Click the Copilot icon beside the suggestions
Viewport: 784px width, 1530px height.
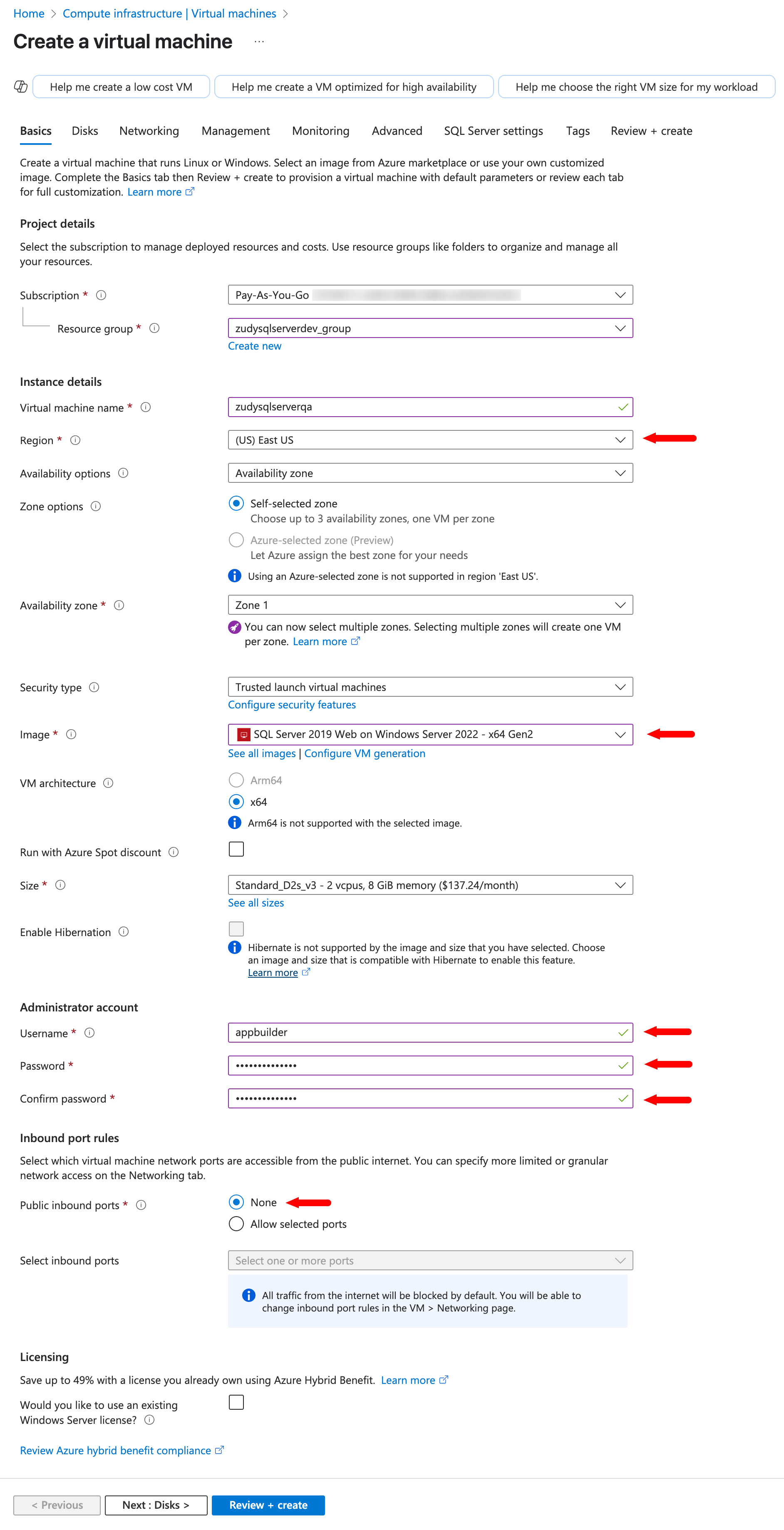(21, 87)
